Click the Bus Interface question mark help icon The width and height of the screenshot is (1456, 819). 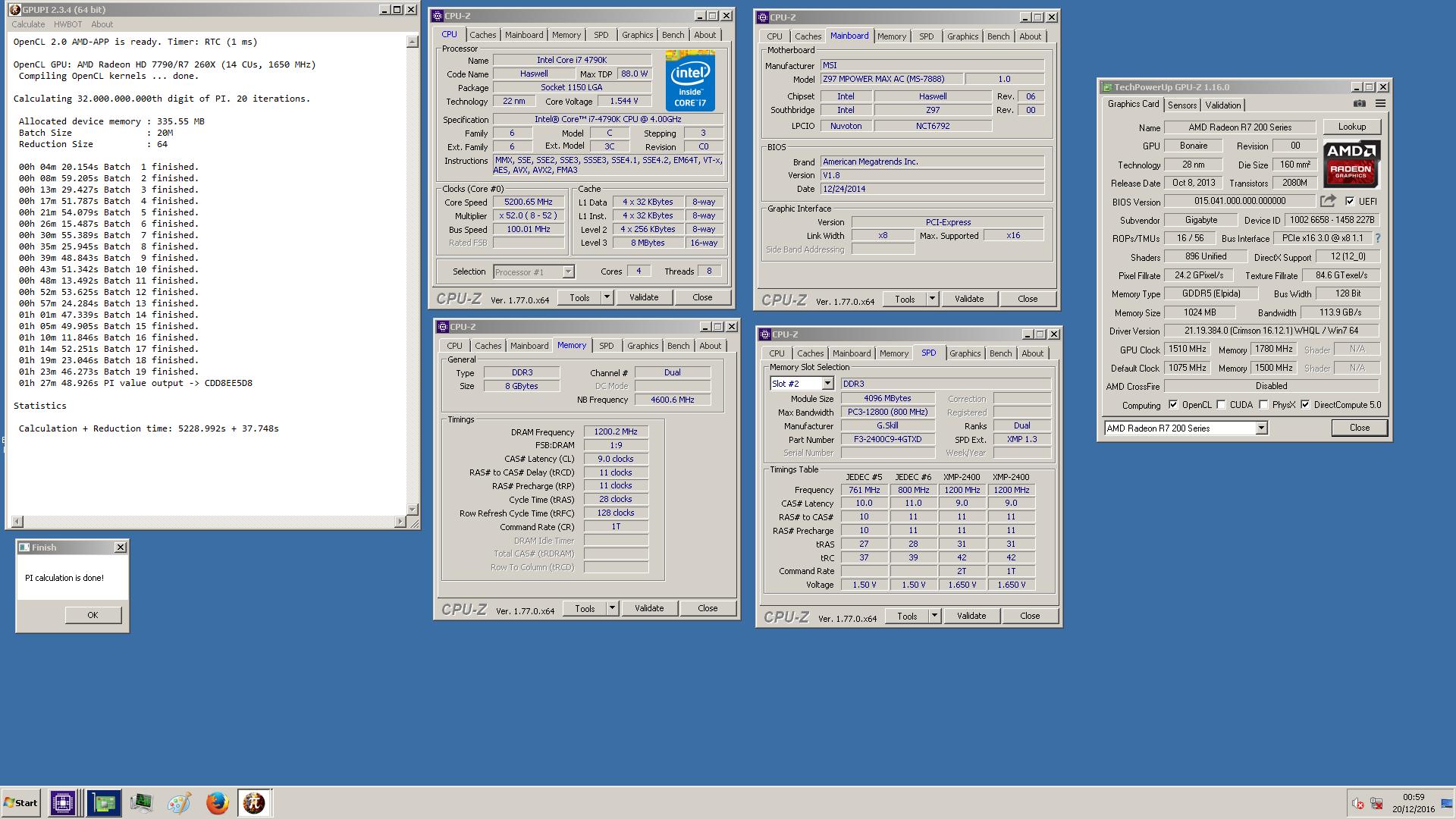click(x=1378, y=238)
